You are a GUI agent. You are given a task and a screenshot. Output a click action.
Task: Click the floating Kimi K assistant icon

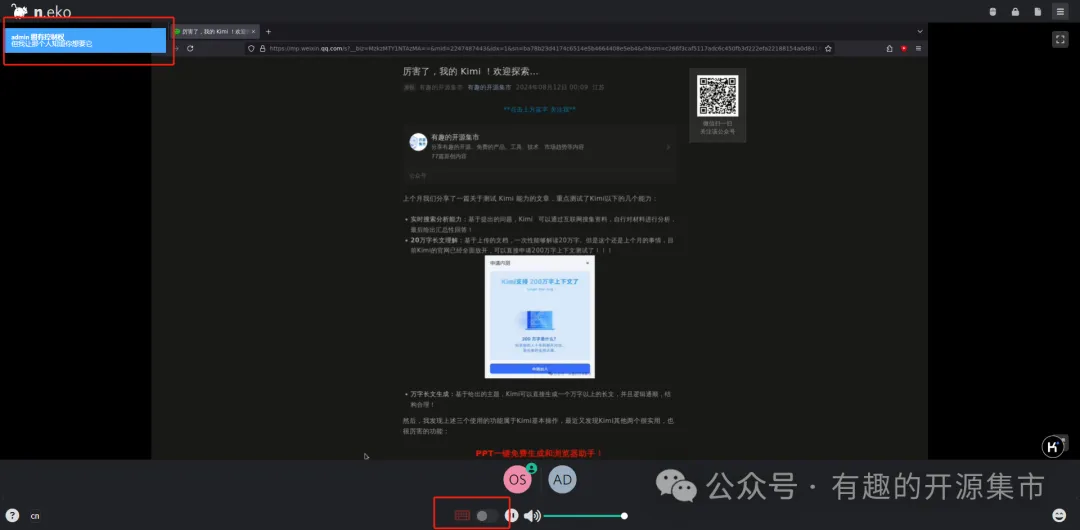coord(1052,447)
